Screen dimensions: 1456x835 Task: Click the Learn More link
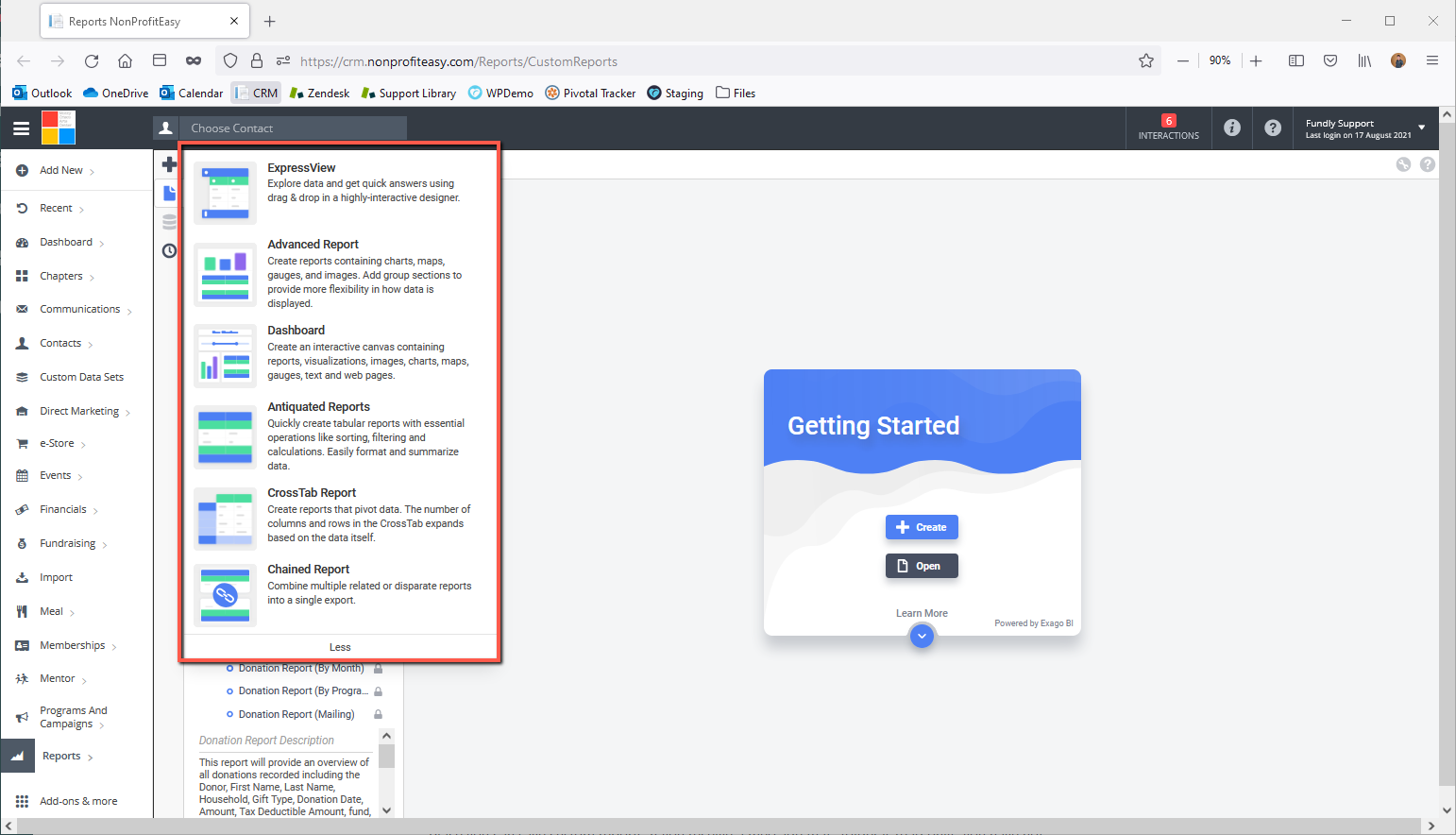coord(922,613)
